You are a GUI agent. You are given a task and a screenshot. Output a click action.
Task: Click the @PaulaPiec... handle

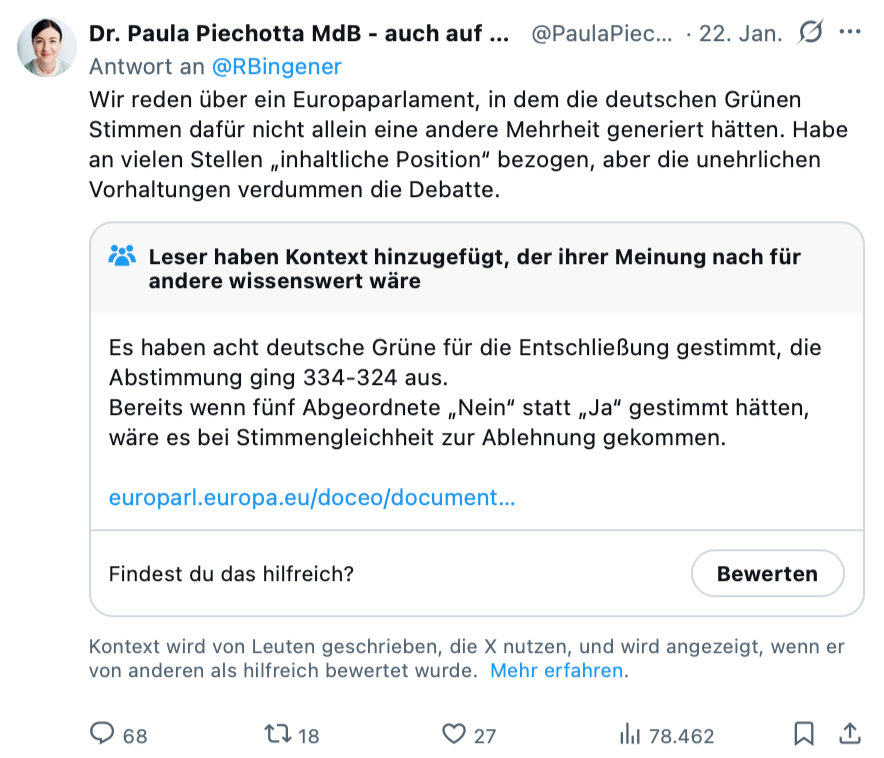[x=601, y=34]
